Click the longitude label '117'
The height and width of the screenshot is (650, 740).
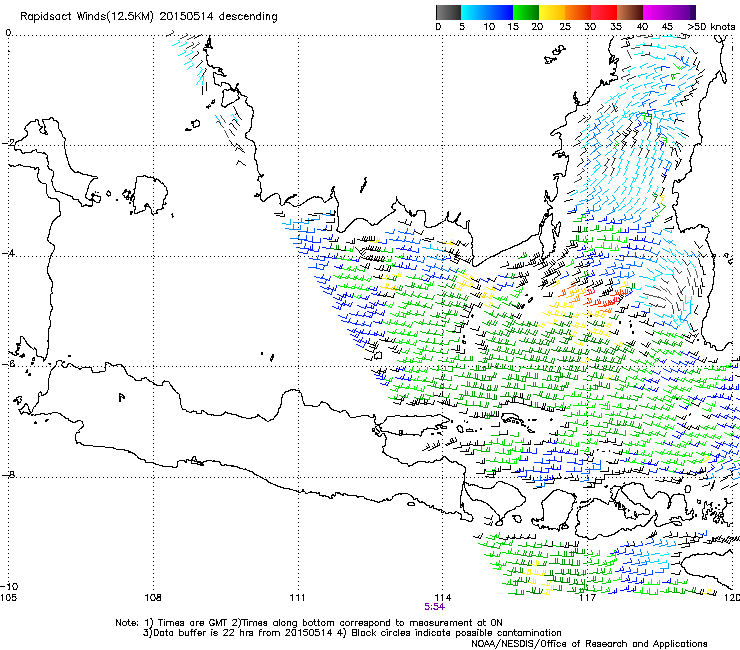point(588,598)
